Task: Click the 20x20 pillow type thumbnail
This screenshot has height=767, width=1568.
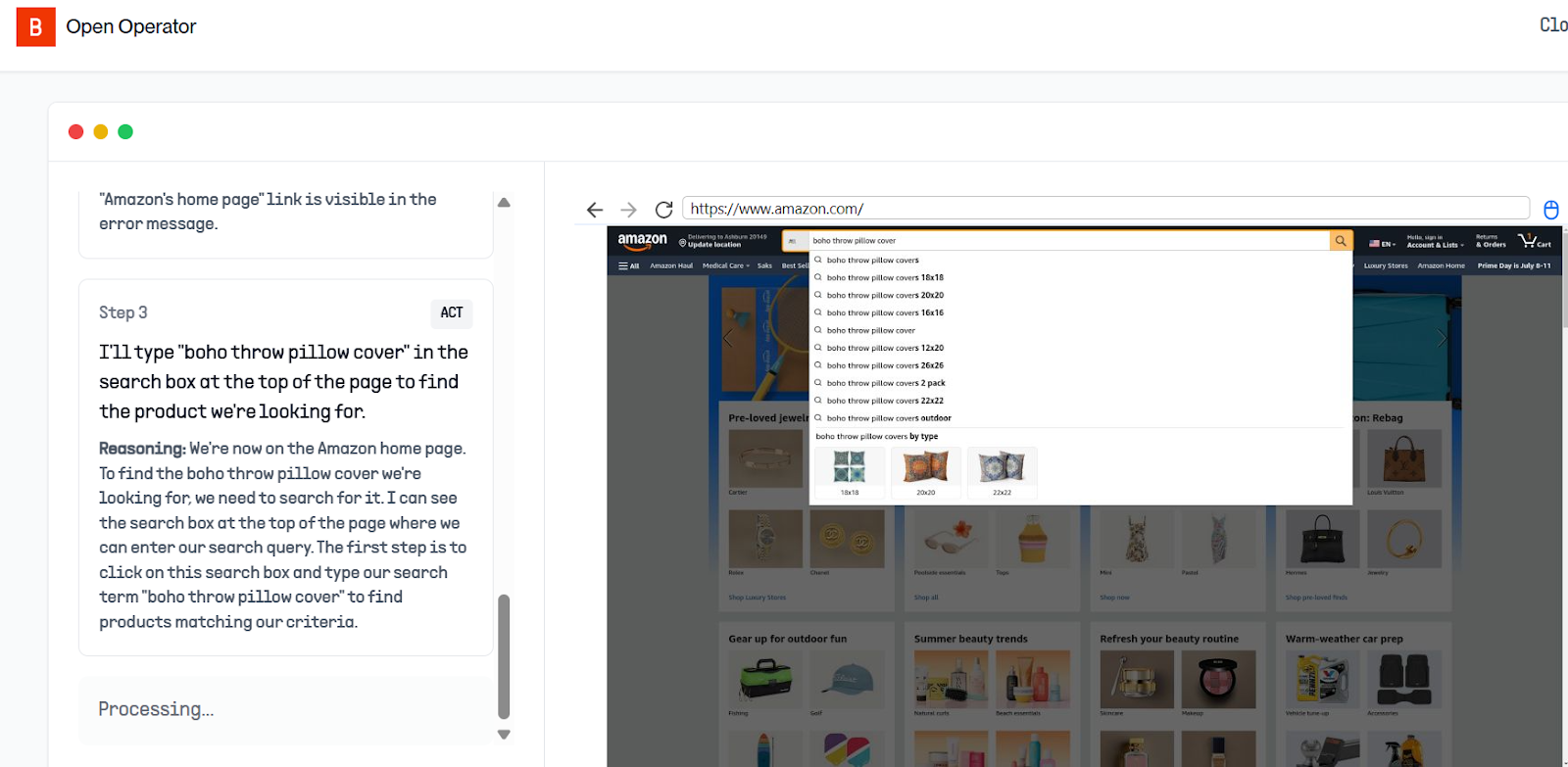Action: click(925, 471)
